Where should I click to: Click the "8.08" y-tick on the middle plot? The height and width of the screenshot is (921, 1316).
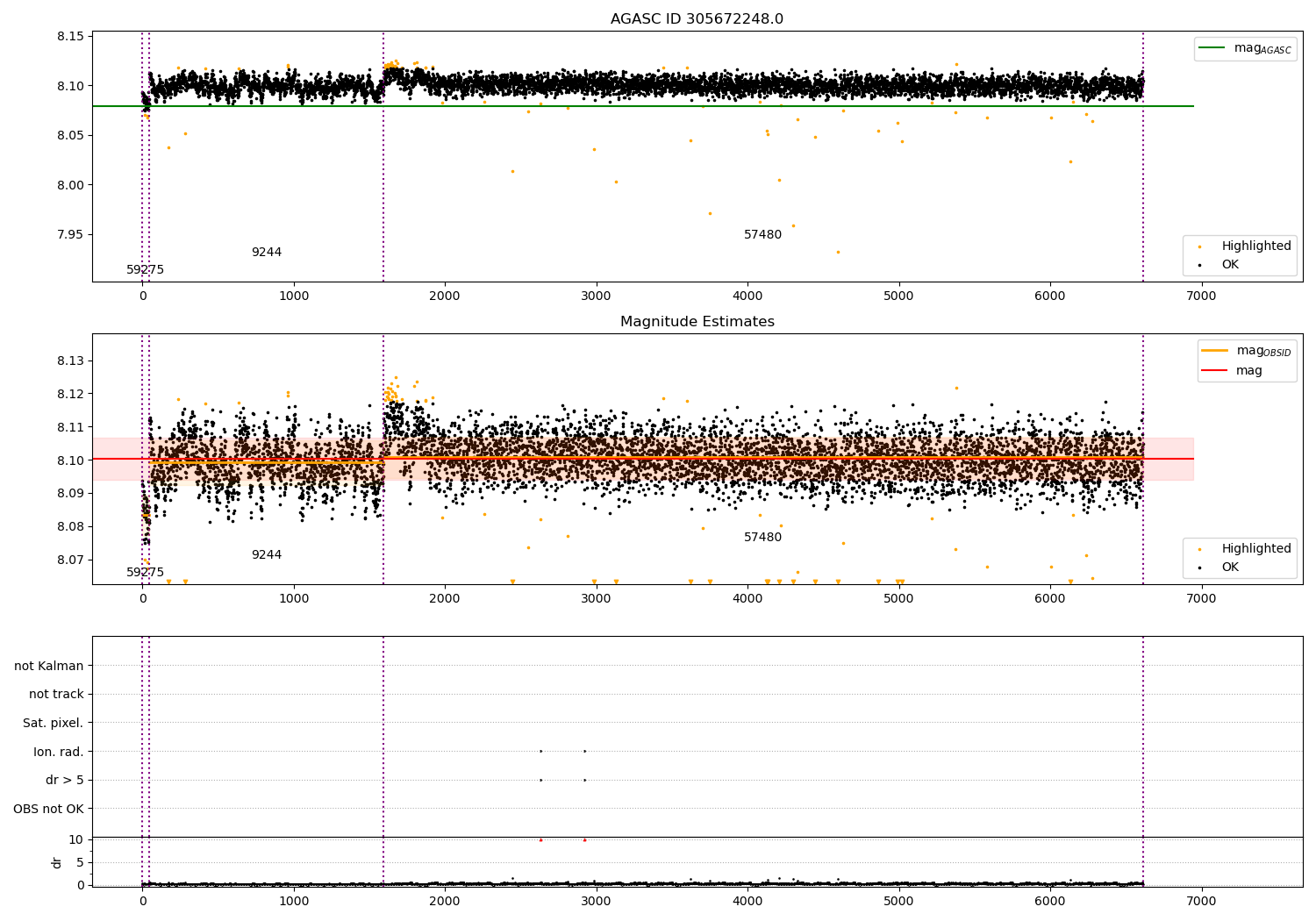70,526
